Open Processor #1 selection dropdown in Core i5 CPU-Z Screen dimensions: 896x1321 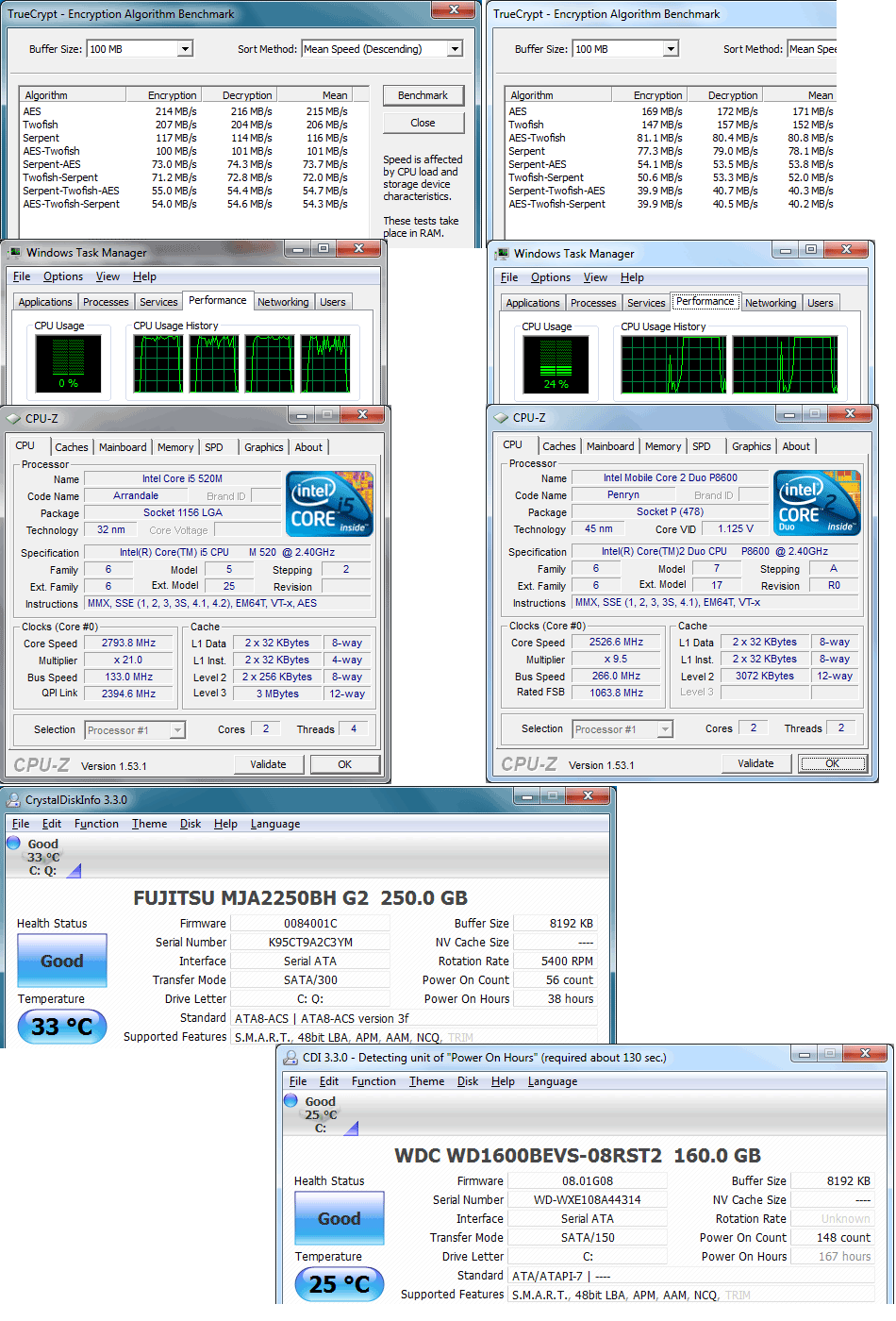(x=176, y=730)
